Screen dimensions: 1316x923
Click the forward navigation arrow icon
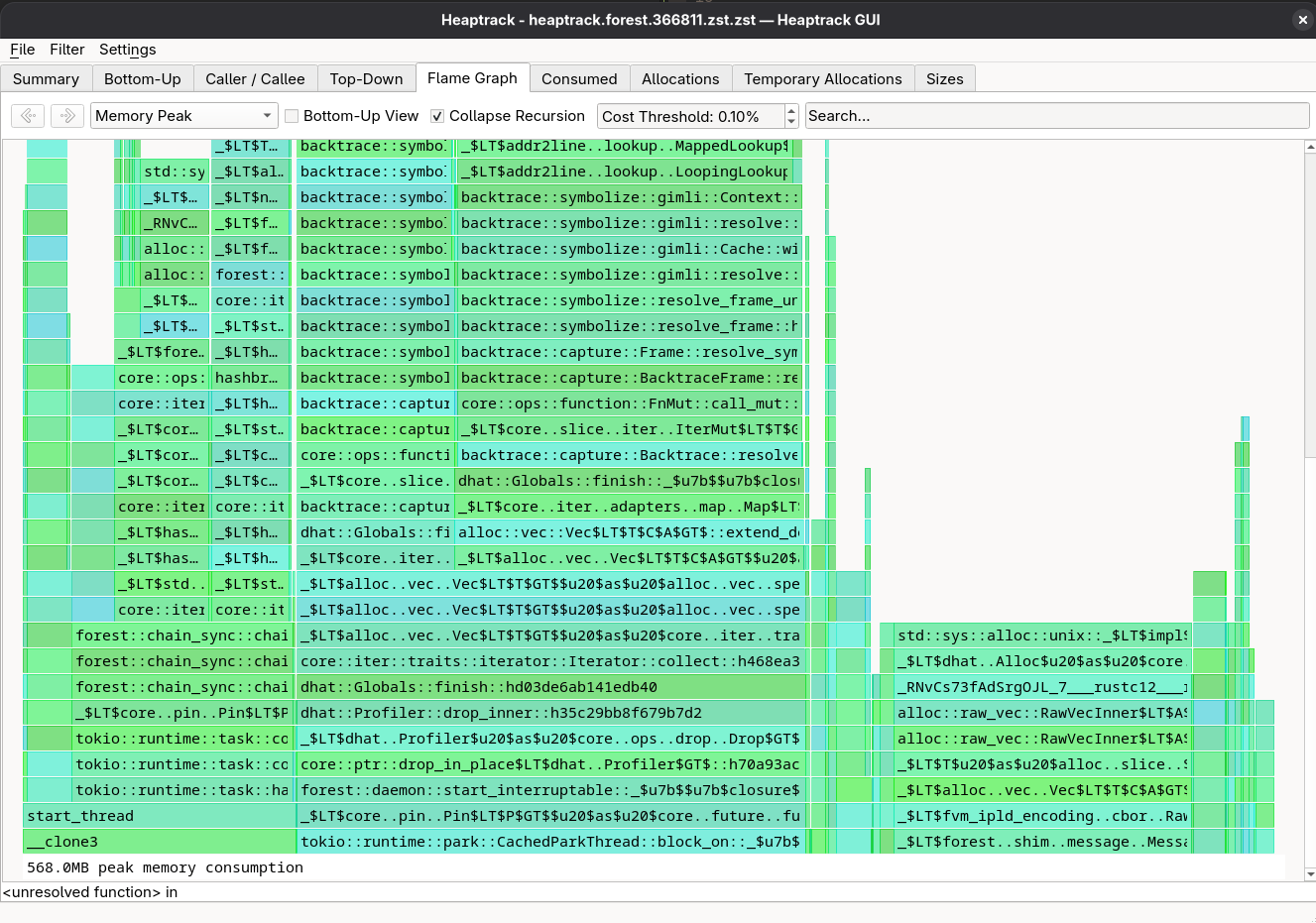[67, 116]
